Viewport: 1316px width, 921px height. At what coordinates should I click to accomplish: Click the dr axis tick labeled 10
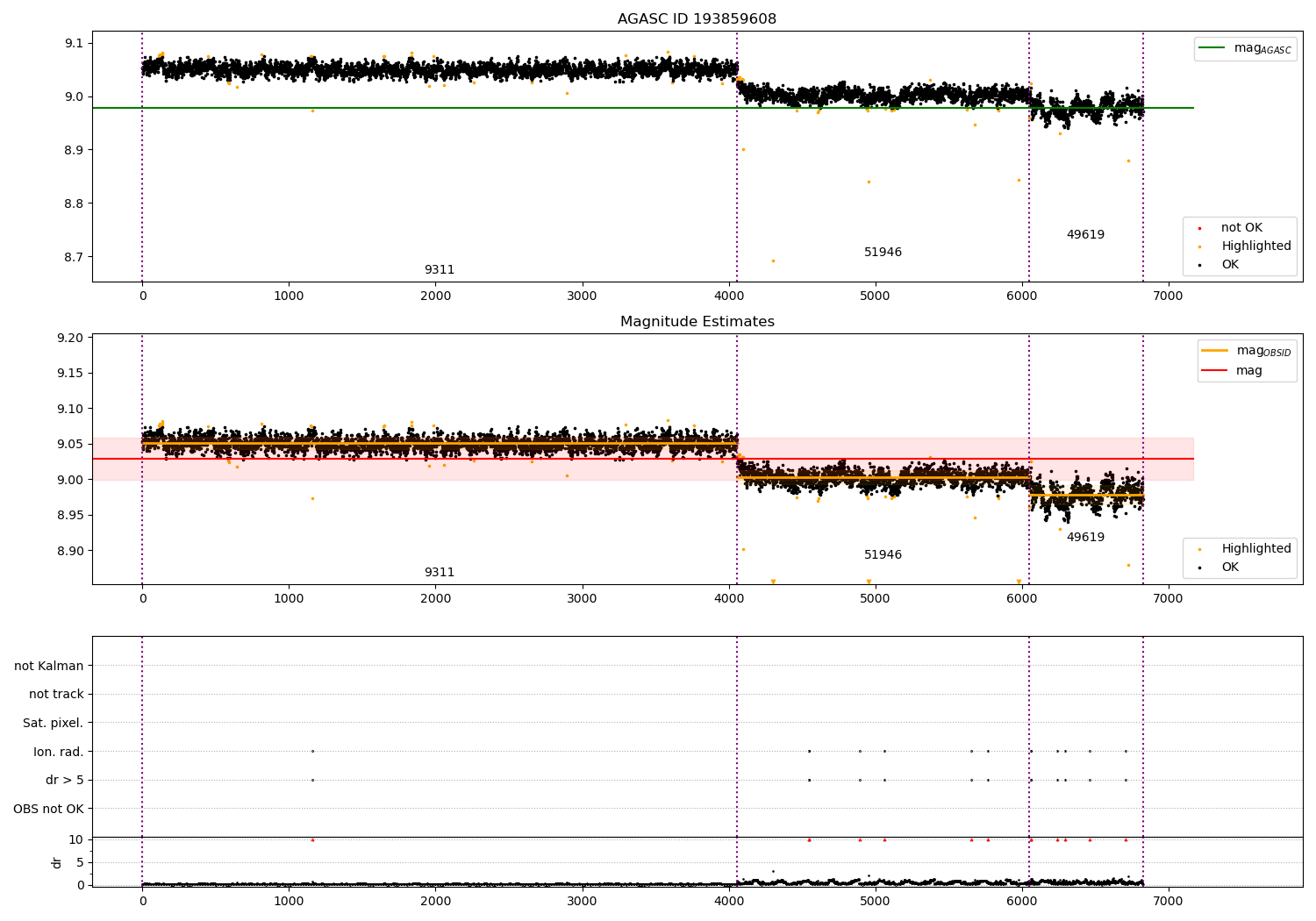(x=76, y=840)
